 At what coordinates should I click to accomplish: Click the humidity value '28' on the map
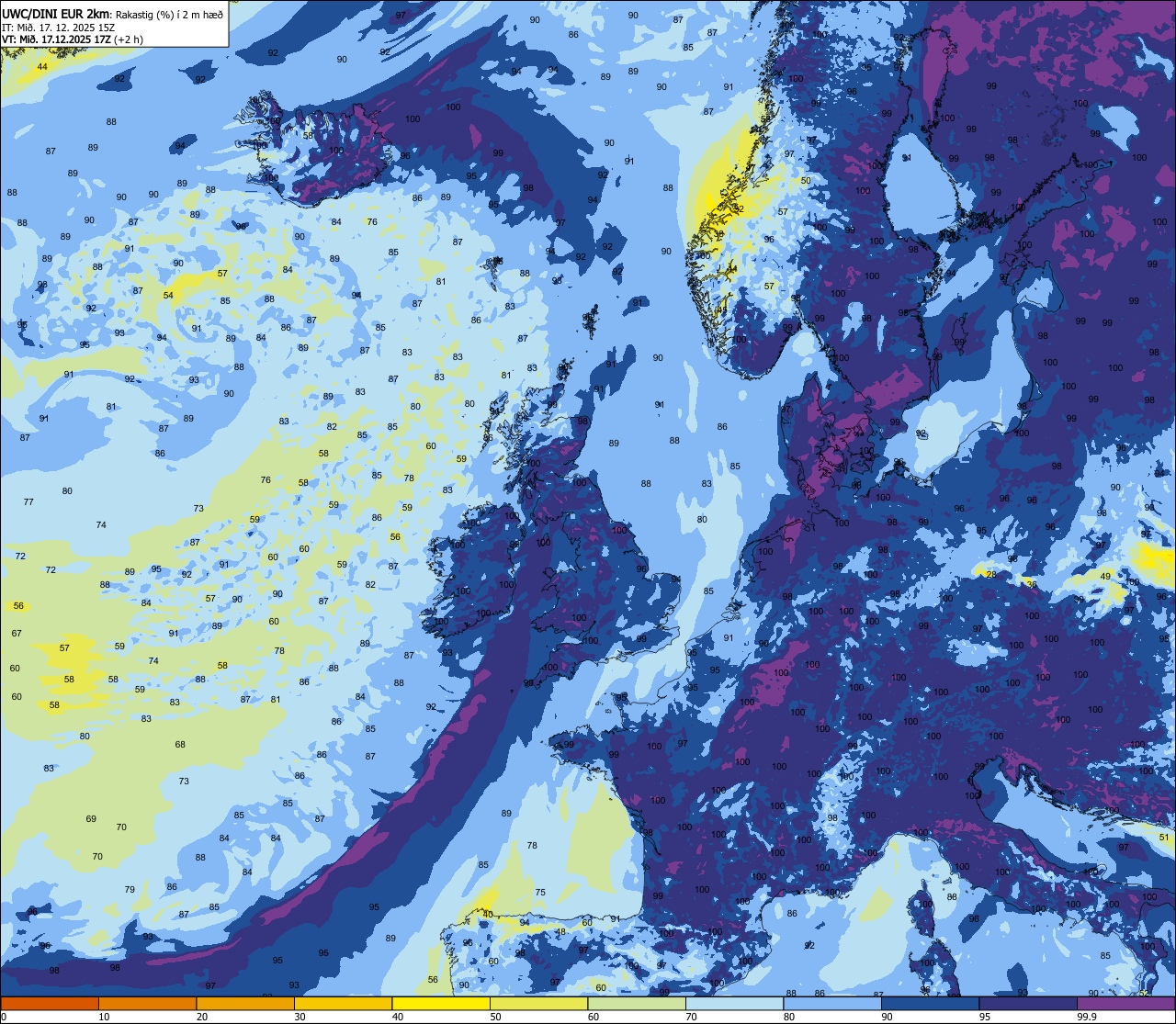pos(990,574)
